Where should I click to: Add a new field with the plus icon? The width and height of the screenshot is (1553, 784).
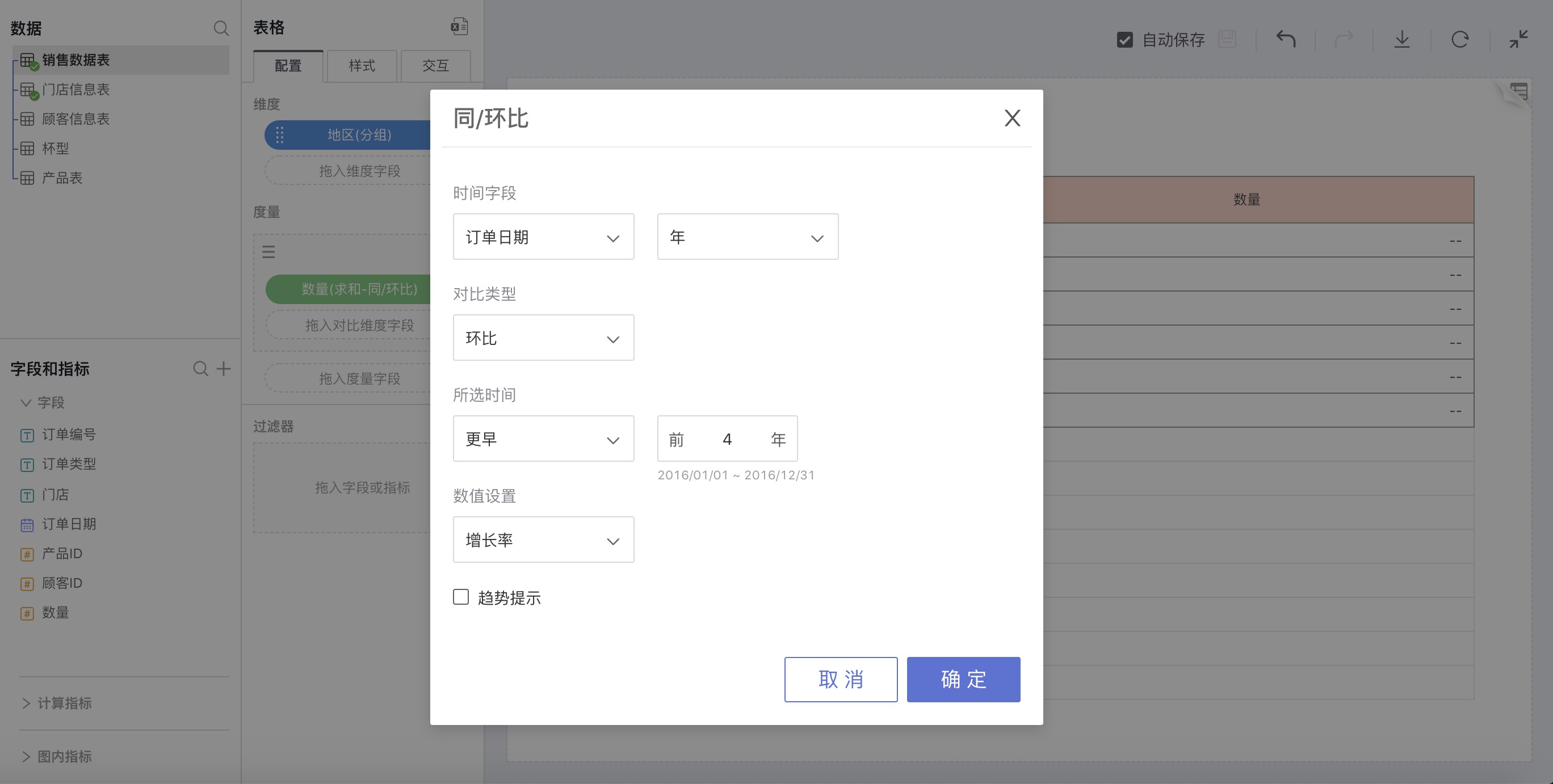[224, 369]
